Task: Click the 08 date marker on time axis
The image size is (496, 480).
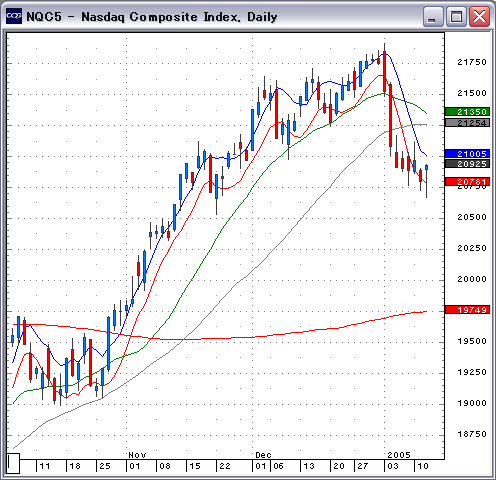Action: [x=165, y=466]
